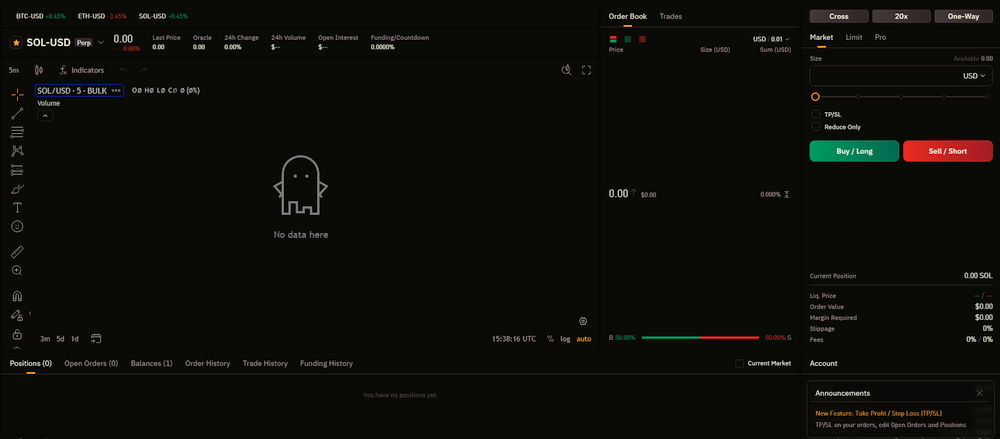Toggle the percent scale on the chart
This screenshot has height=439, width=1000.
click(550, 339)
